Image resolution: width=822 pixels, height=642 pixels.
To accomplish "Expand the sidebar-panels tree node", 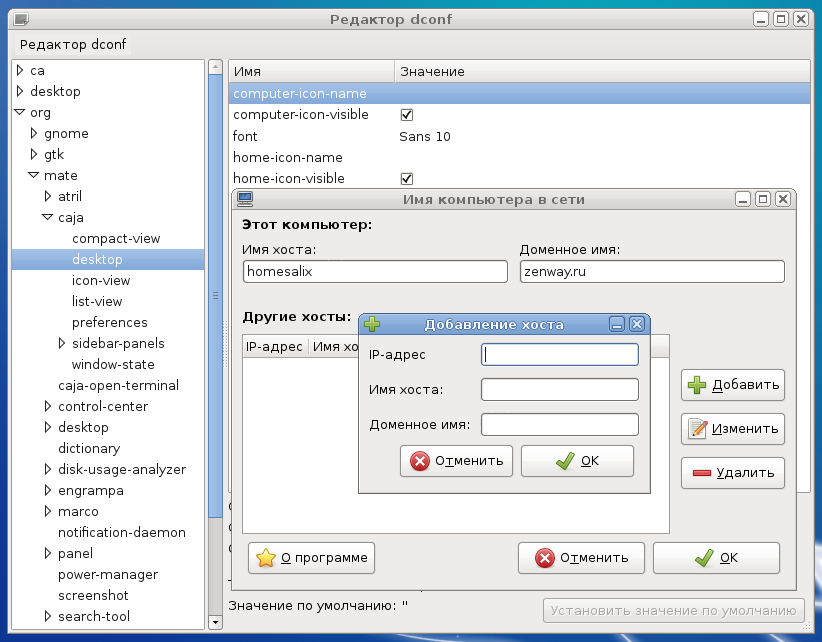I will (62, 343).
